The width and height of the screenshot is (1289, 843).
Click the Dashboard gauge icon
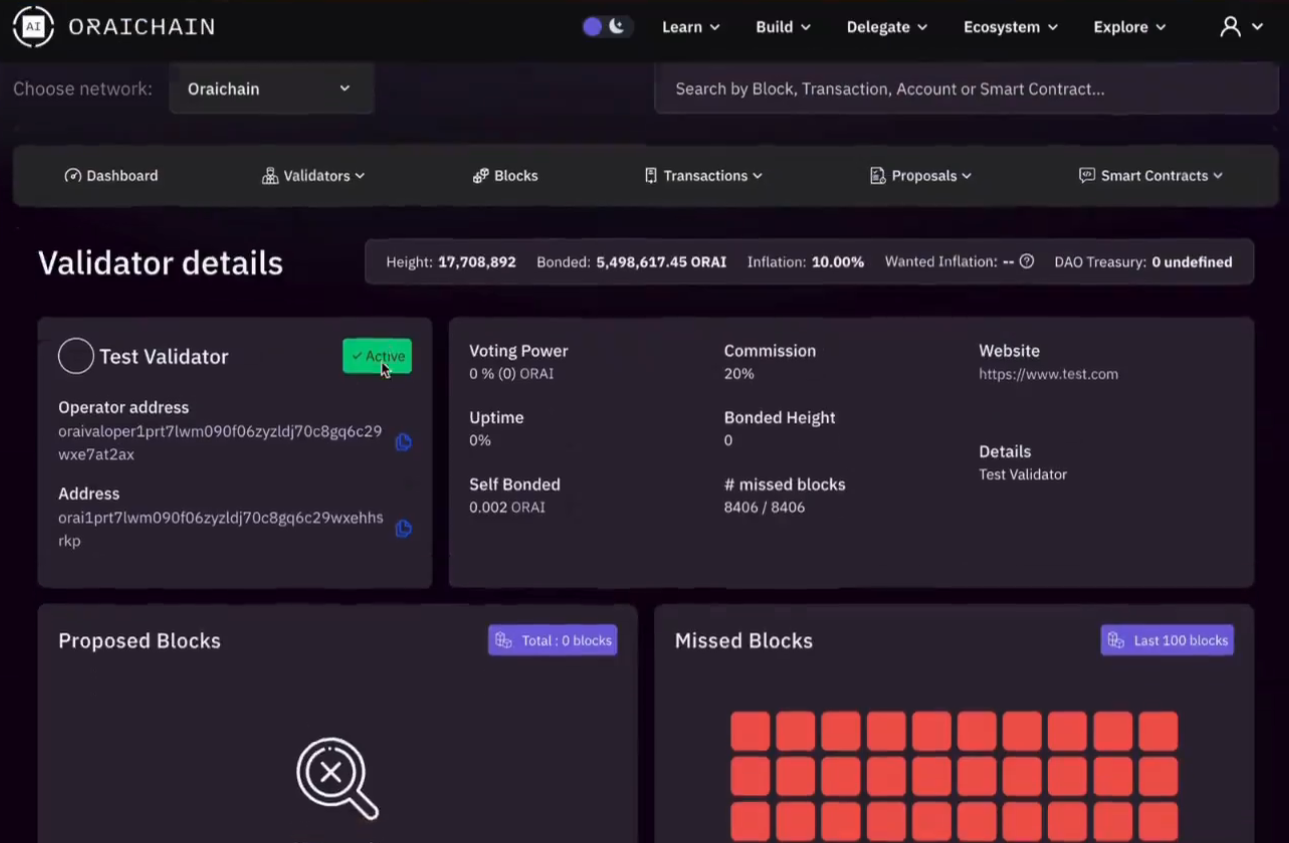(x=73, y=175)
